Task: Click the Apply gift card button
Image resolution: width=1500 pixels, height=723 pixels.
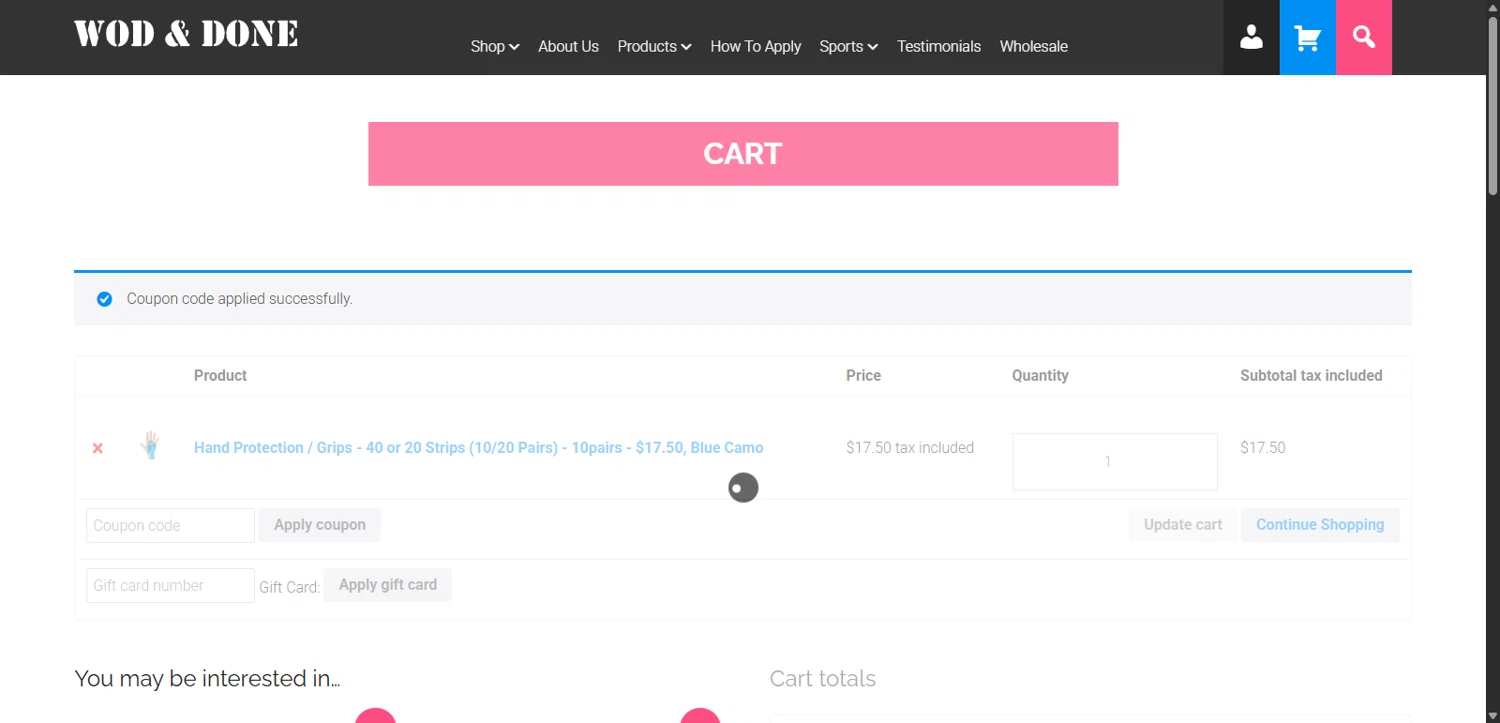Action: tap(388, 585)
